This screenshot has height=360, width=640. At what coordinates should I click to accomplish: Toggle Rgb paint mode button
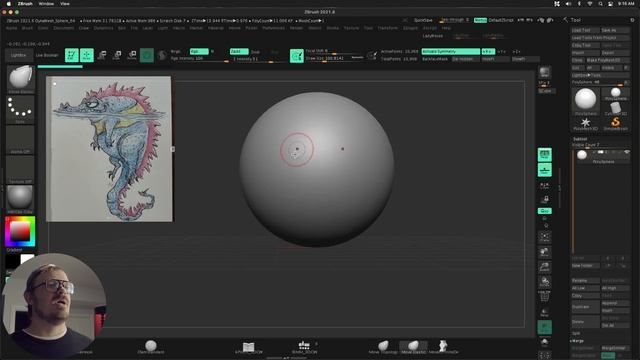(199, 51)
